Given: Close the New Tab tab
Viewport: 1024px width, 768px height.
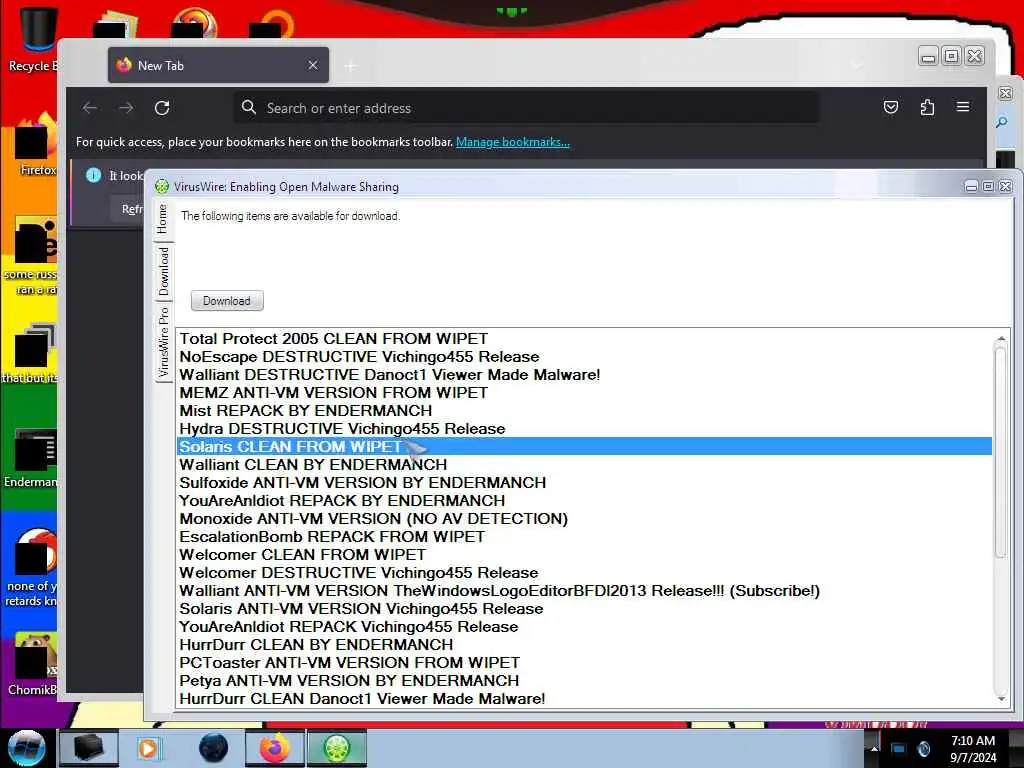Looking at the screenshot, I should coord(313,65).
